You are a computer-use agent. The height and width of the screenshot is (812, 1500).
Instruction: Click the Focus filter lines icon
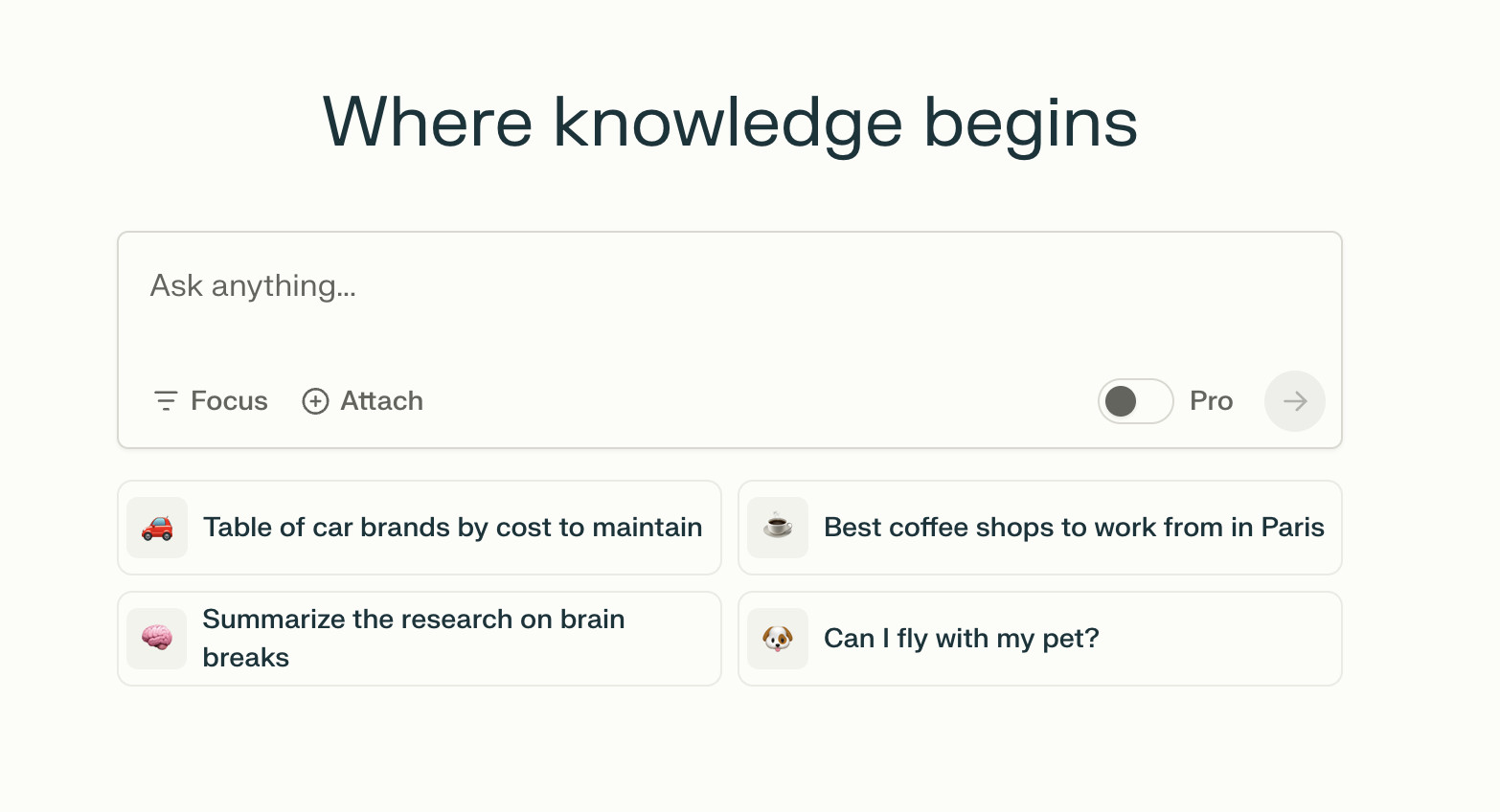click(x=166, y=401)
